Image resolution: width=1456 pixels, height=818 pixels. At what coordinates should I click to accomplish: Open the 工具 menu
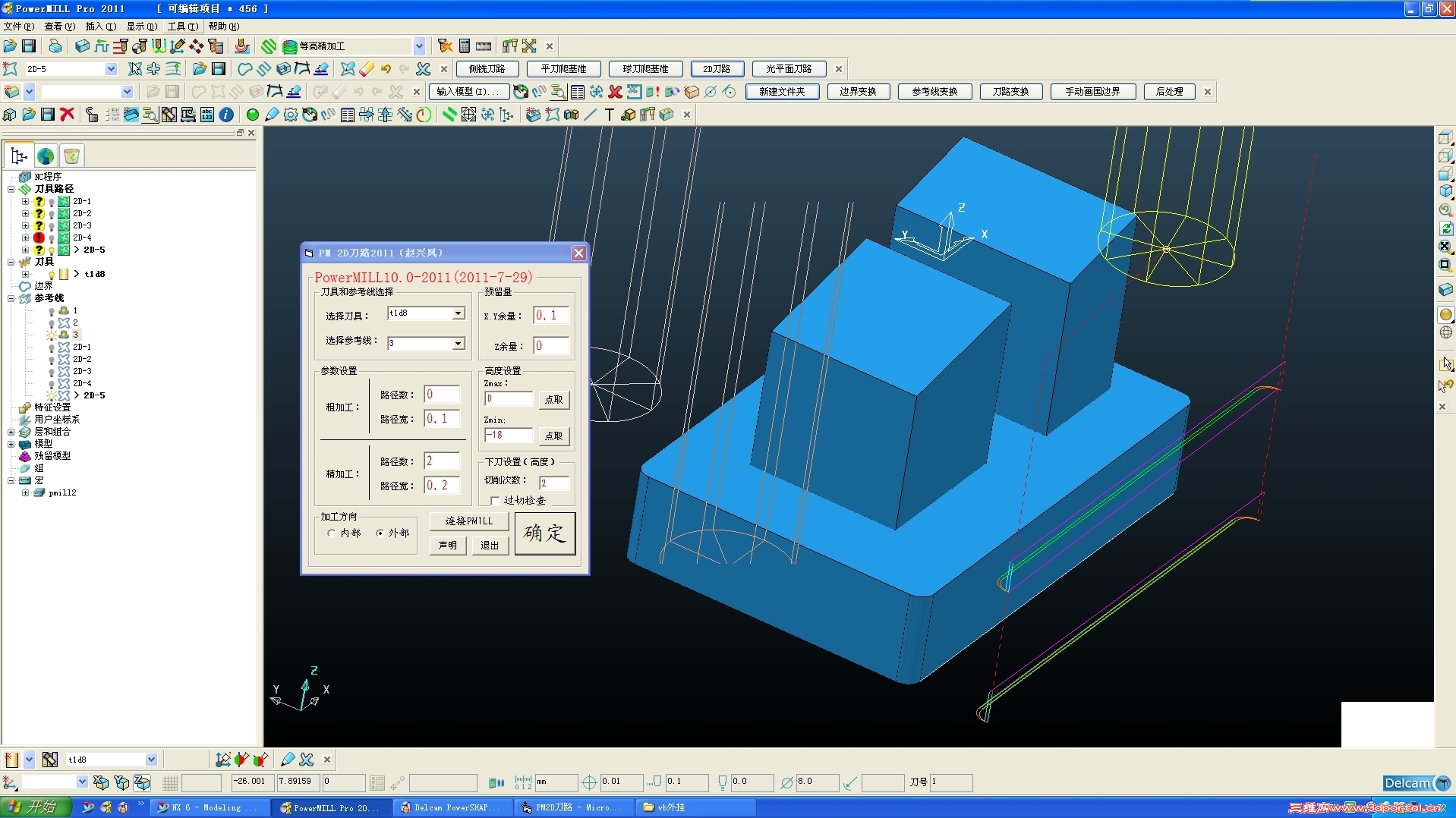point(183,27)
